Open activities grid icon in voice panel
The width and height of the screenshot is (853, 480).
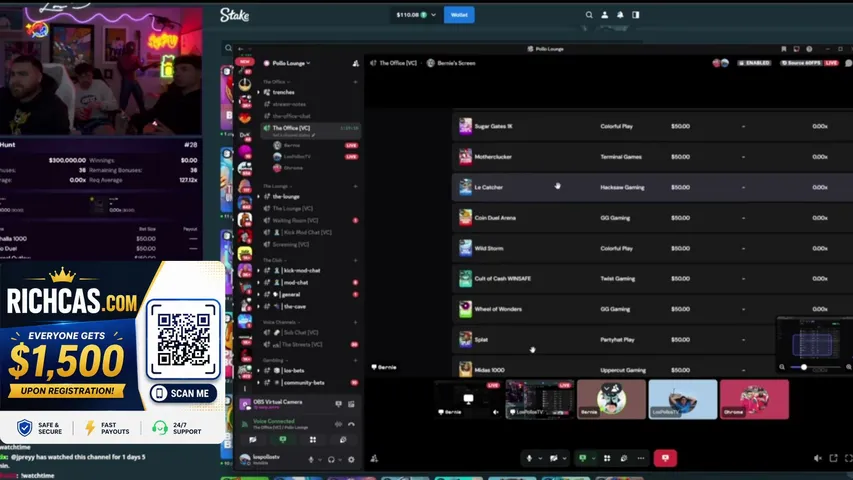pos(313,440)
